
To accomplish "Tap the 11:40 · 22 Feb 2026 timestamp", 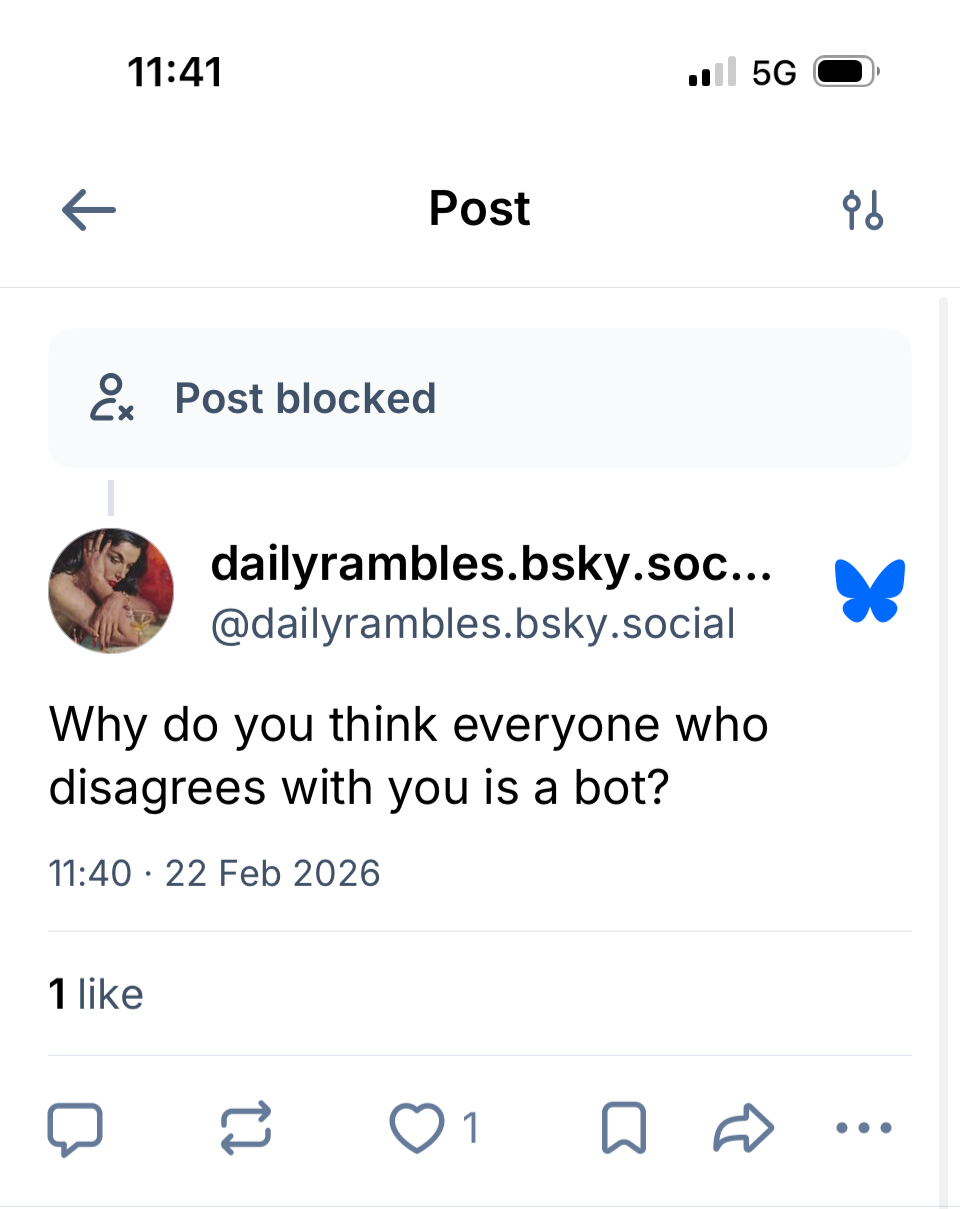I will coord(215,873).
